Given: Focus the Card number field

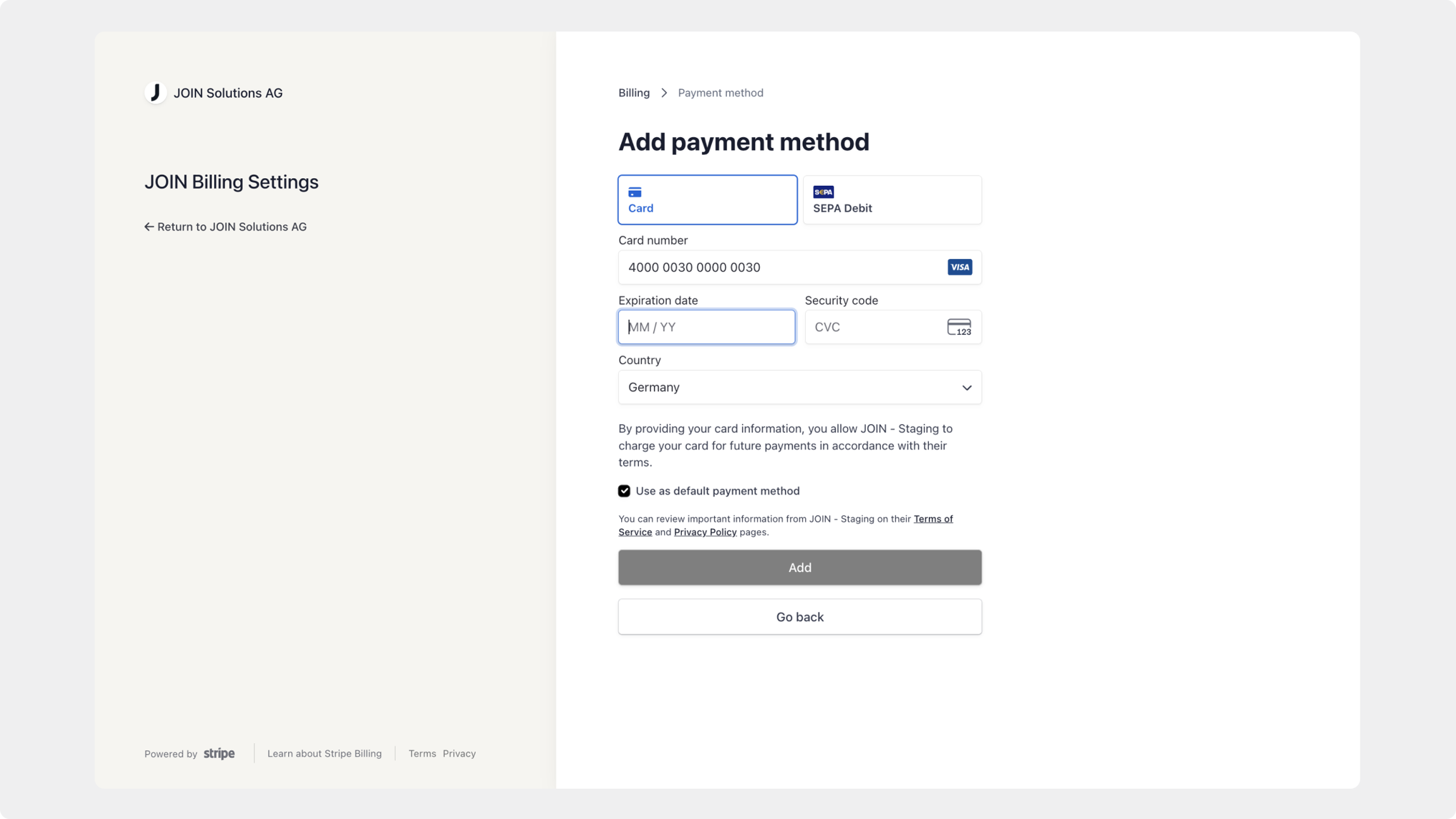Looking at the screenshot, I should (x=777, y=267).
